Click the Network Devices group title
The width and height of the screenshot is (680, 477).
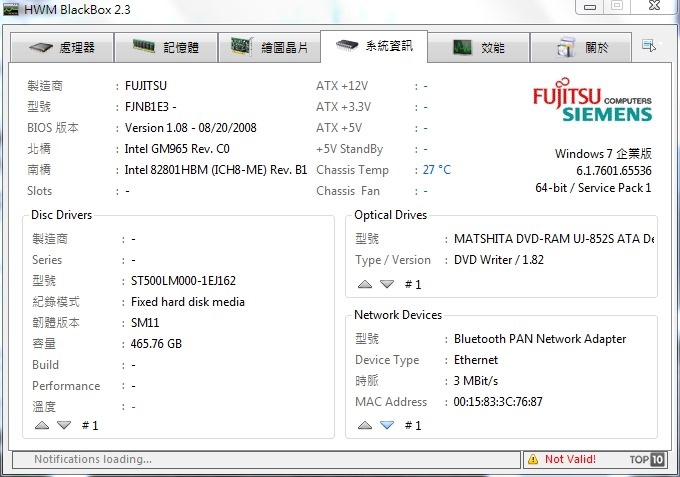[x=398, y=314]
